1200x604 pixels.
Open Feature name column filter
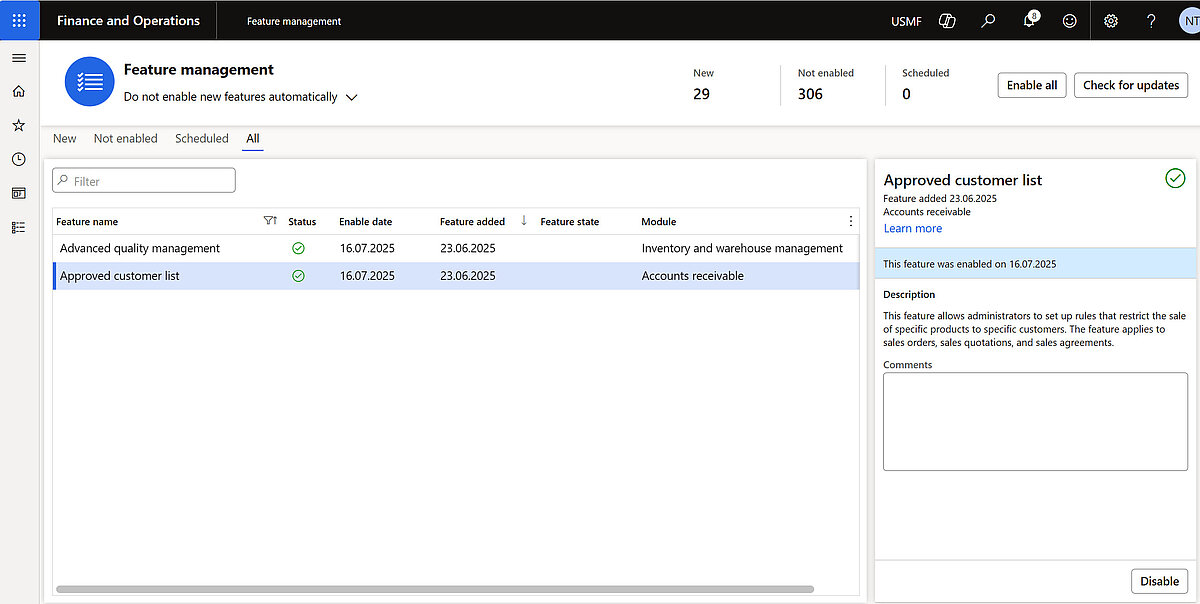pos(269,221)
